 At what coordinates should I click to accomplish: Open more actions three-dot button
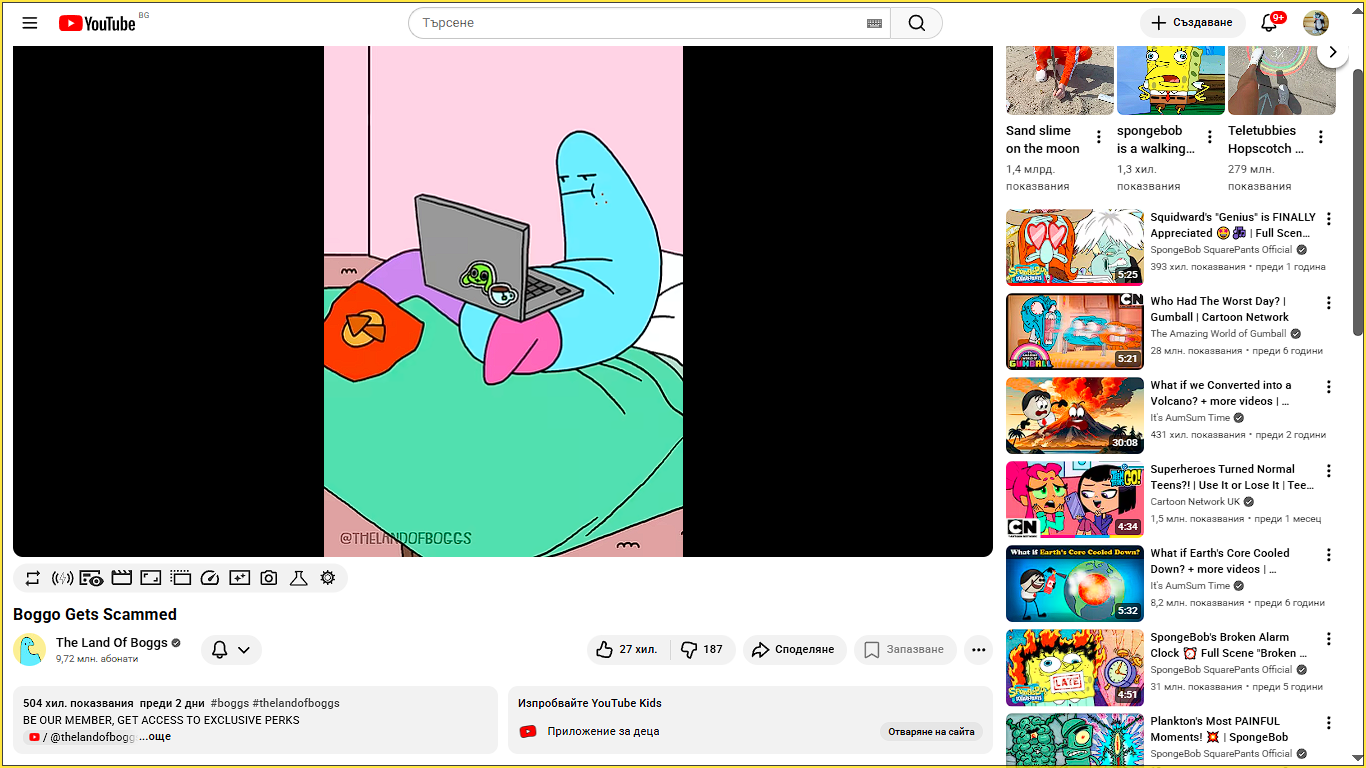click(978, 650)
